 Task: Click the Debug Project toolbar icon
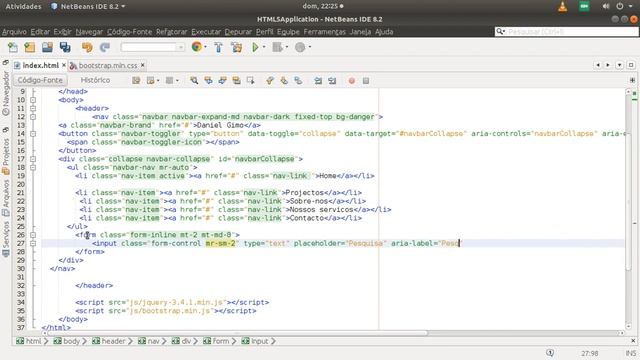point(278,47)
